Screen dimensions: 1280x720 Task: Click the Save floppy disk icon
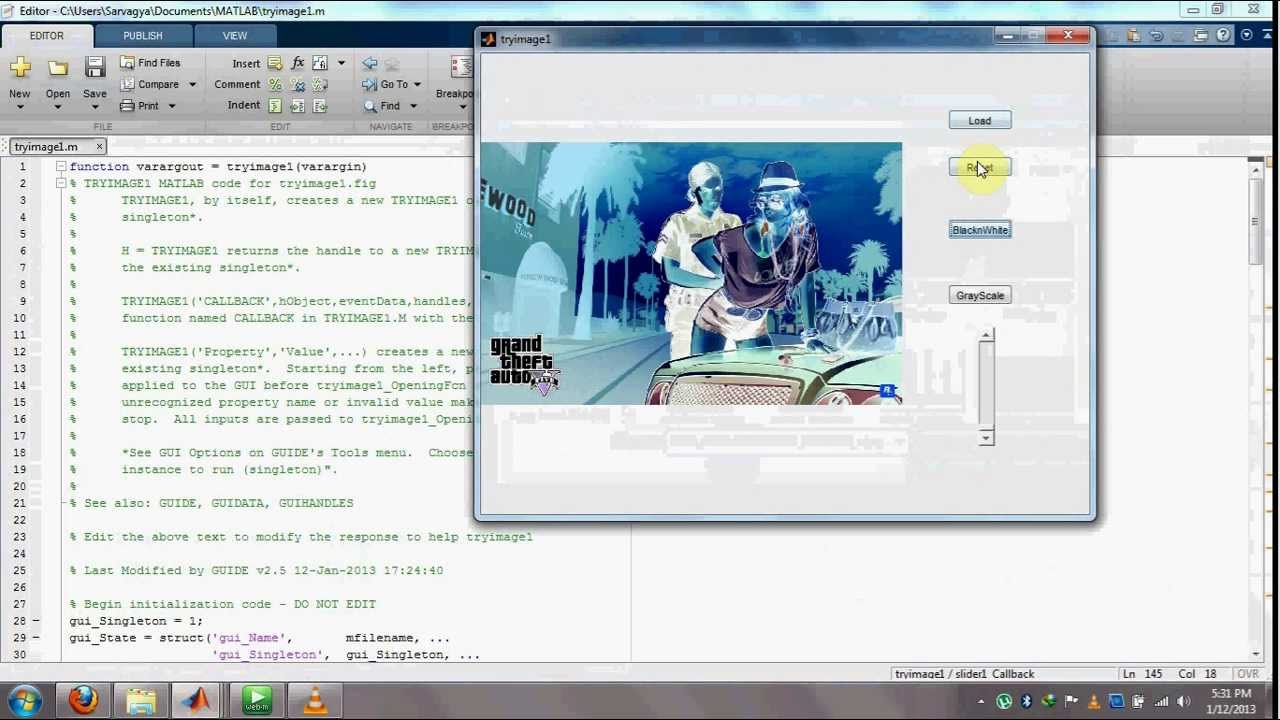coord(95,68)
